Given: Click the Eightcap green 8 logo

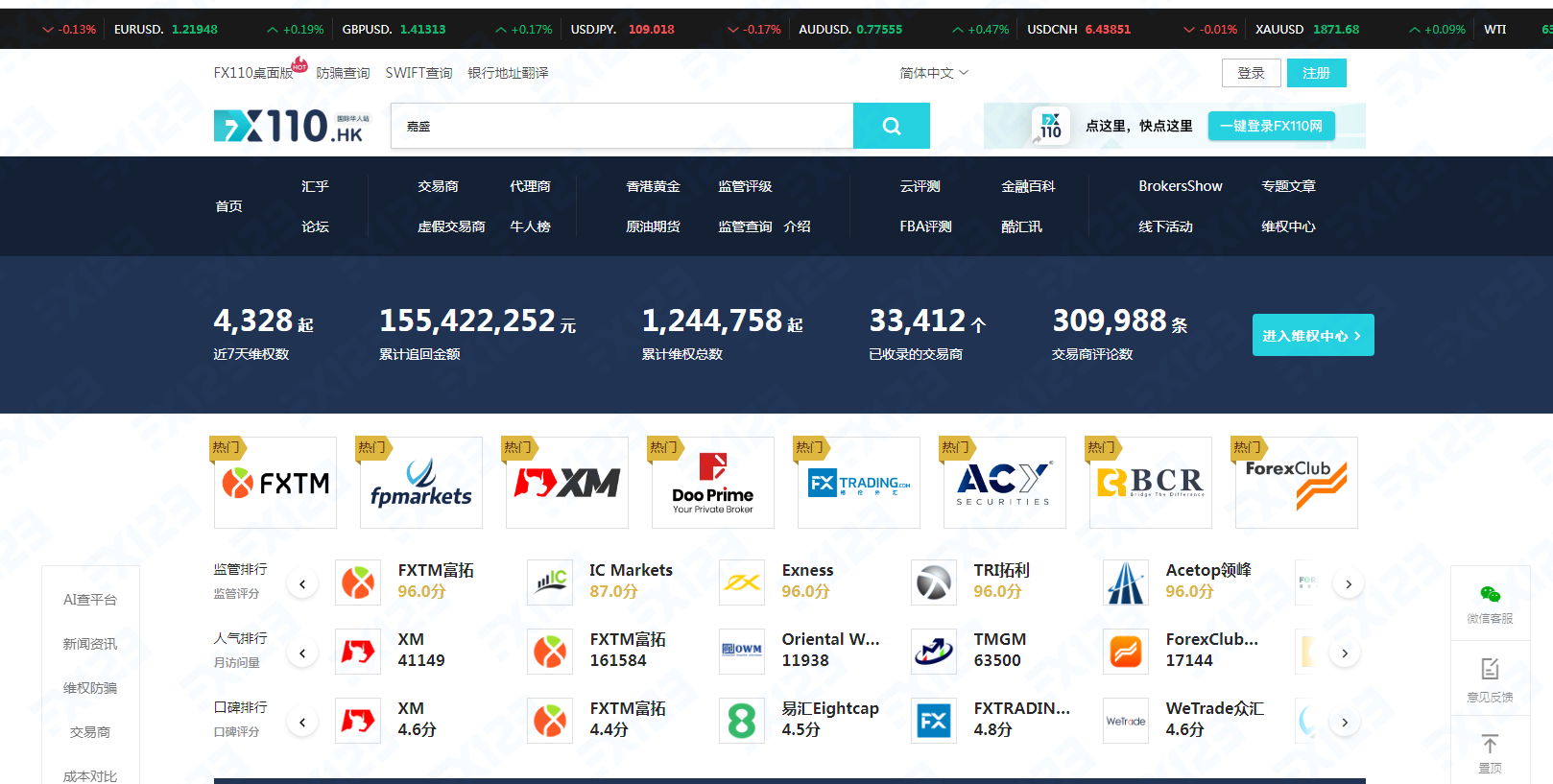Looking at the screenshot, I should coord(742,721).
